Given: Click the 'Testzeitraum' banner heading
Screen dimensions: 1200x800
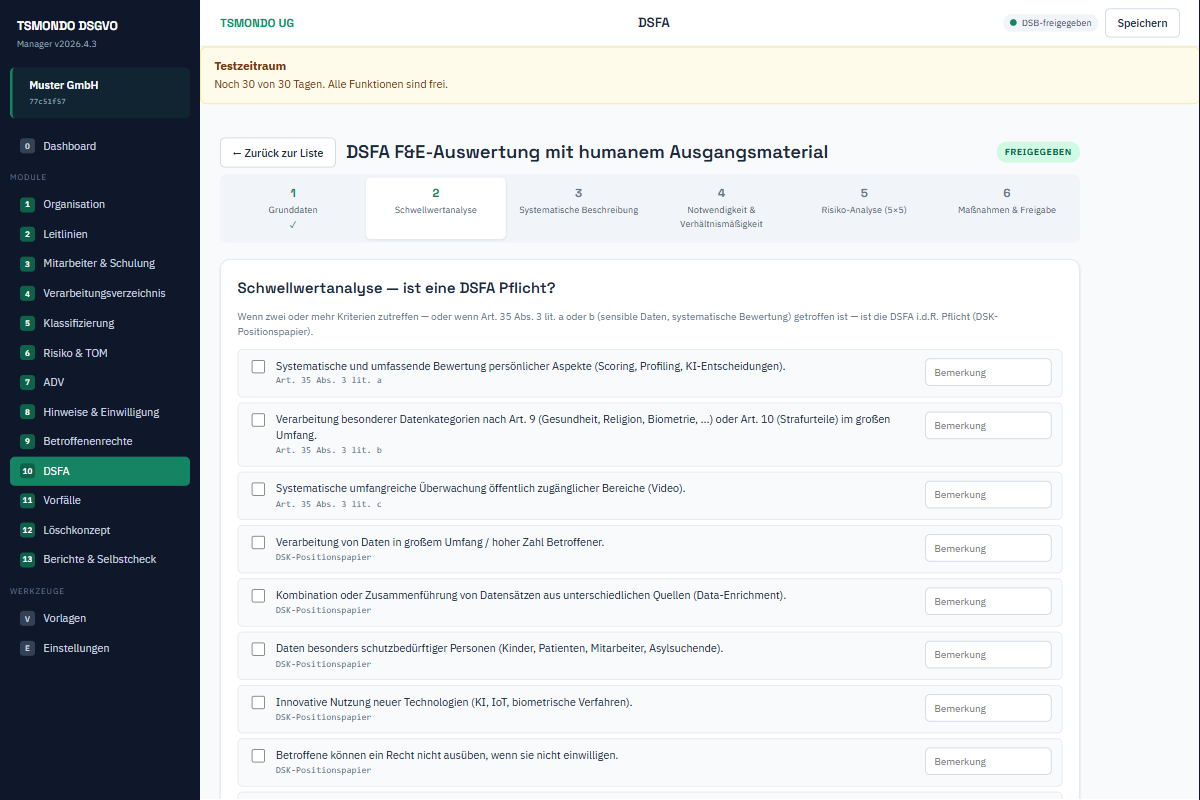Looking at the screenshot, I should click(250, 66).
